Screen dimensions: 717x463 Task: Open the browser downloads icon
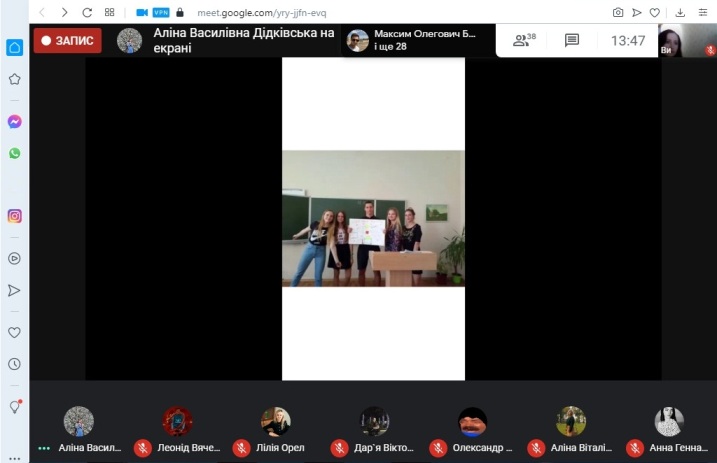(680, 12)
